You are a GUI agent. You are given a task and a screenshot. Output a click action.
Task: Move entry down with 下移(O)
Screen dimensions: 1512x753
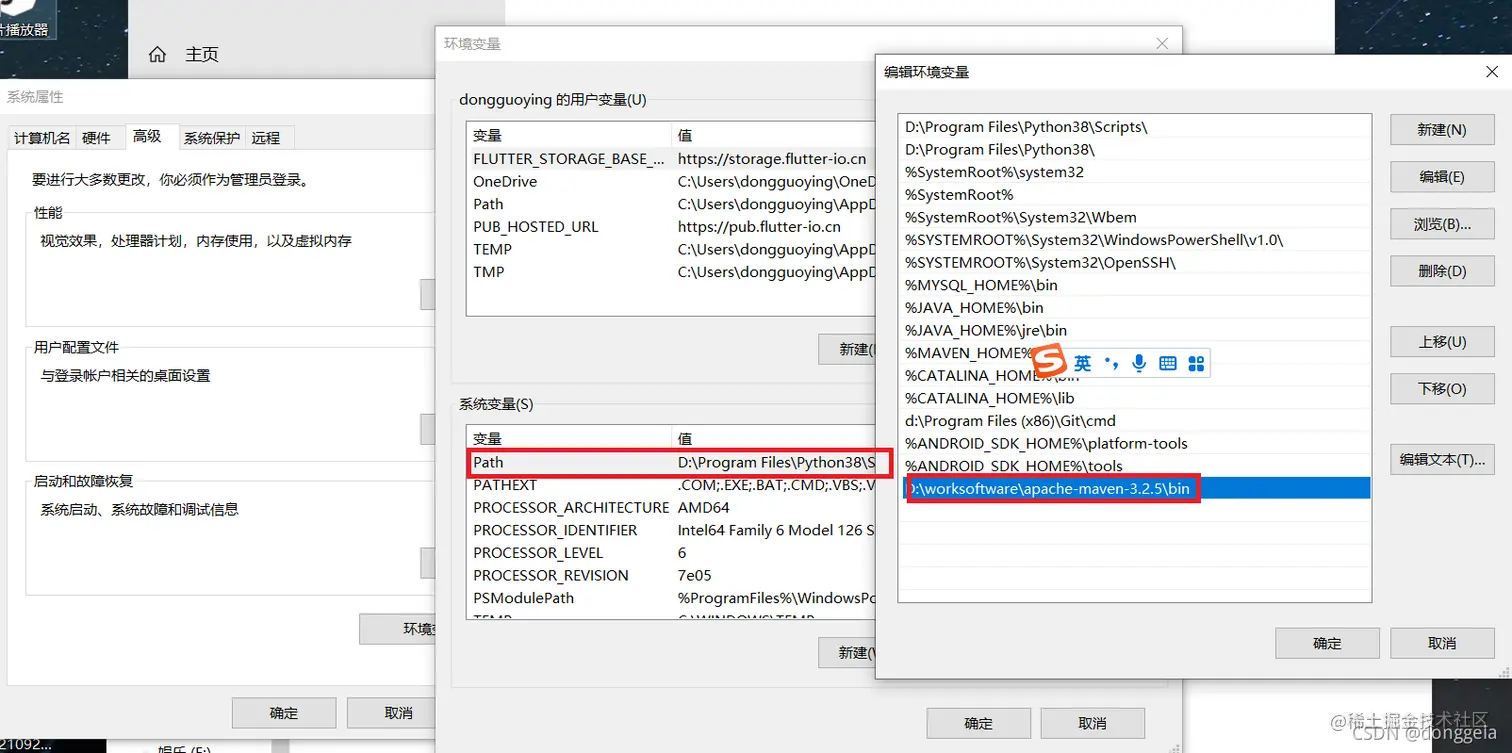[x=1442, y=389]
